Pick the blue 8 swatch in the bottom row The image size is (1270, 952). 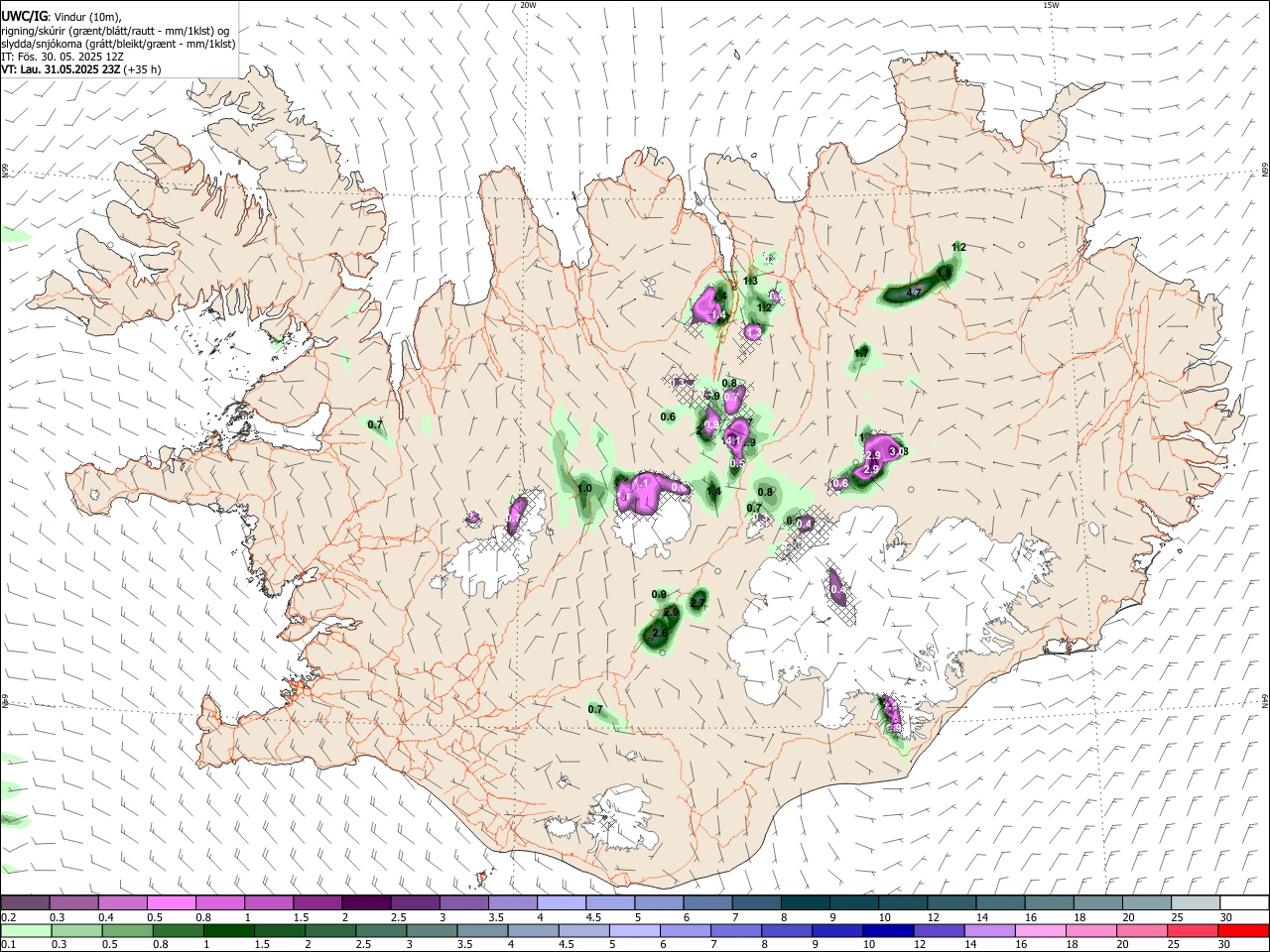[787, 930]
